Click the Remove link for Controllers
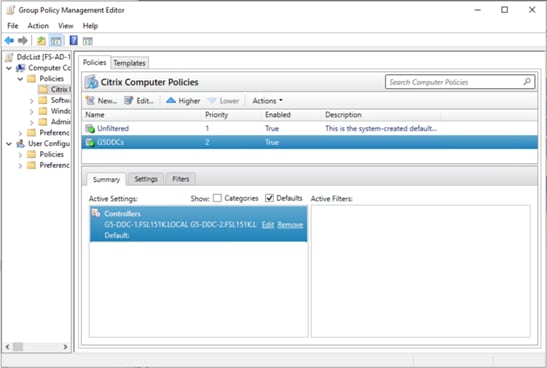This screenshot has width=547, height=368. coord(290,225)
